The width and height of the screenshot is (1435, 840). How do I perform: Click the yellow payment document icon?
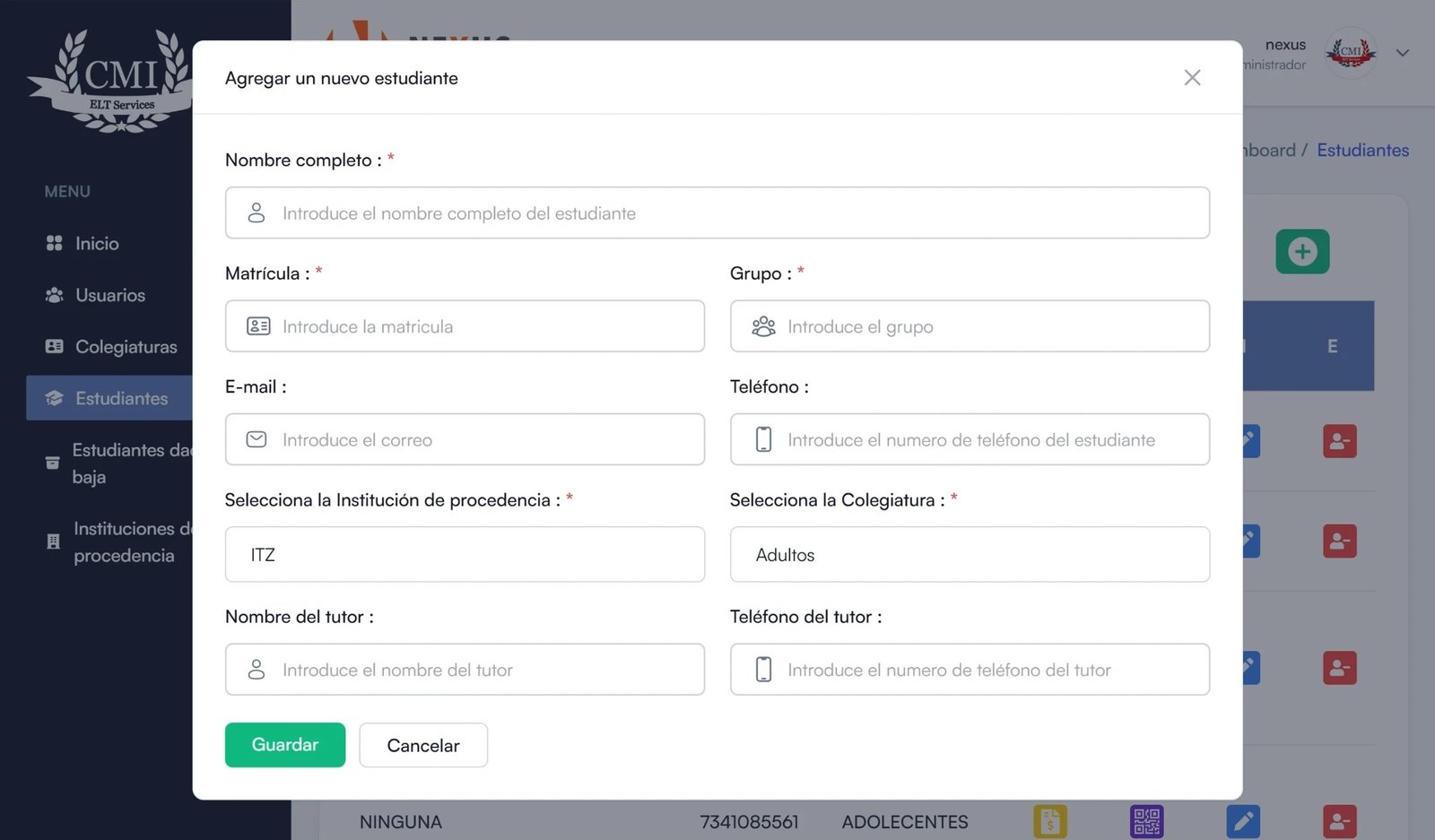[1049, 821]
